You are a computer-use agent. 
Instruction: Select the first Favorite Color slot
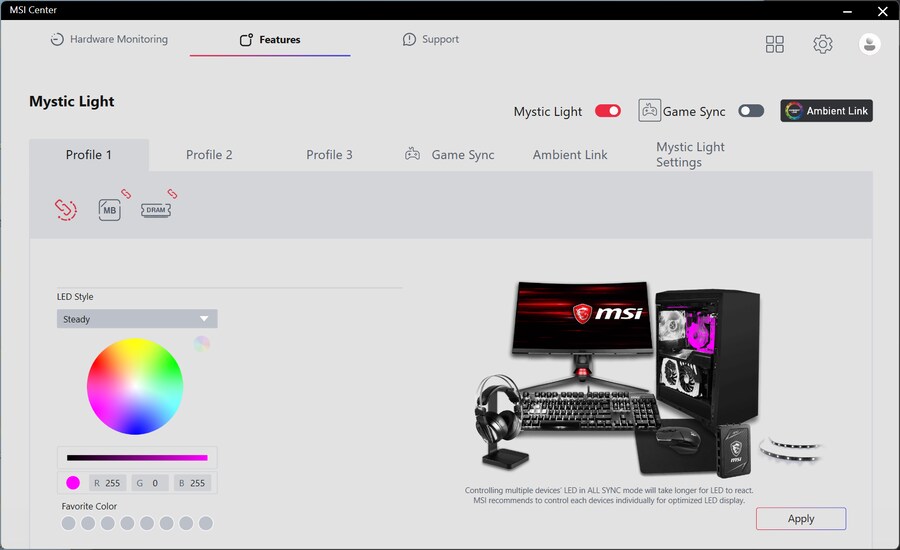coord(68,523)
